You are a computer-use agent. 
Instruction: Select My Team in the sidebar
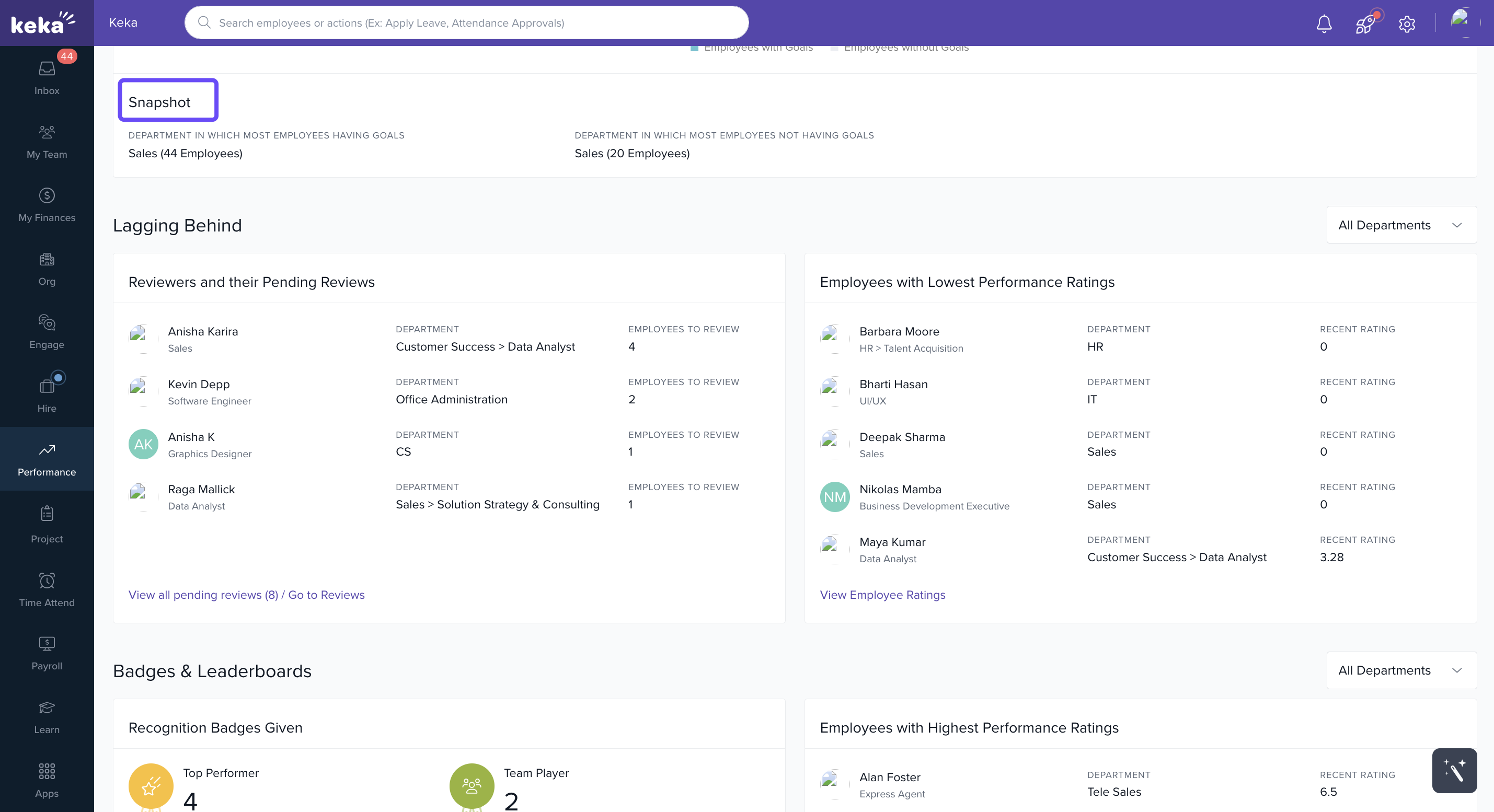click(x=47, y=141)
